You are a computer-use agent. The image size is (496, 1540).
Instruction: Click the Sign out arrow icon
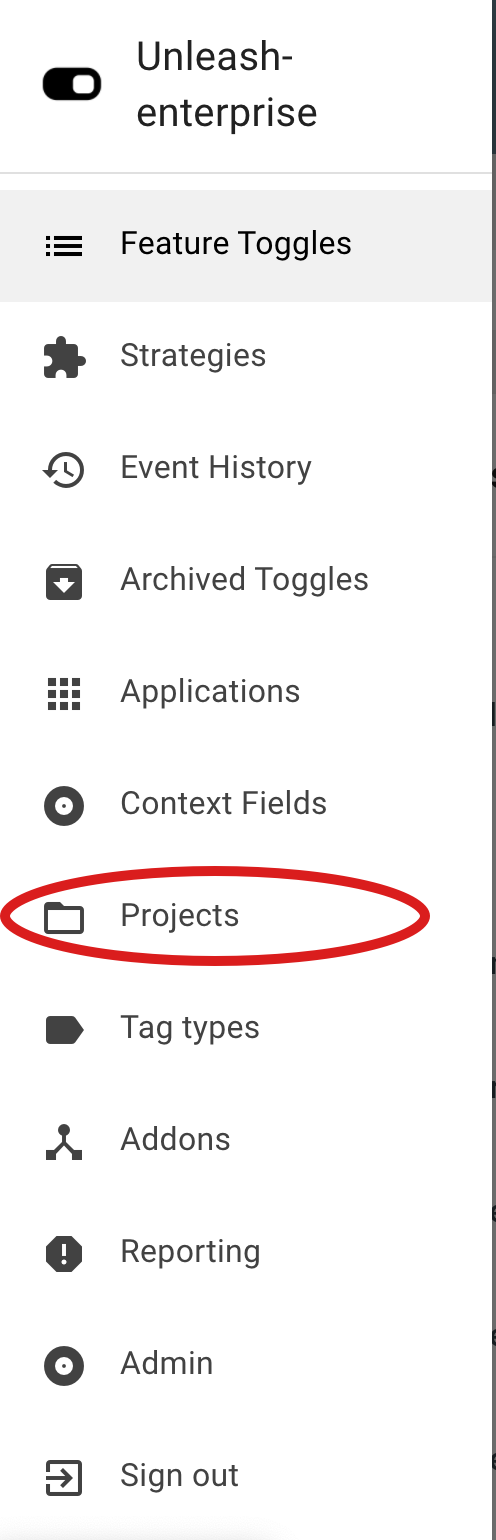(x=65, y=1477)
